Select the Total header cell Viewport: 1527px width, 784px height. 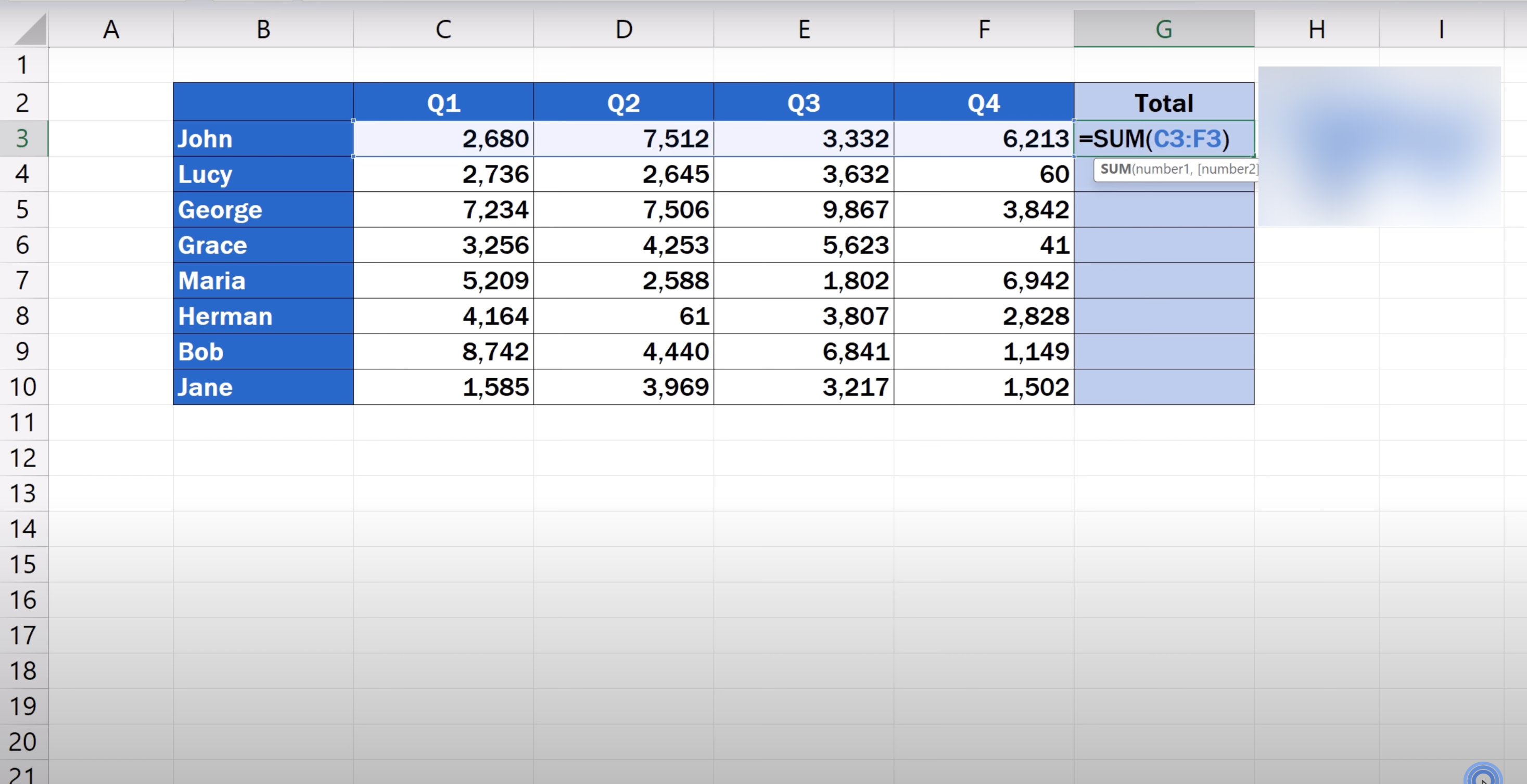[x=1164, y=102]
